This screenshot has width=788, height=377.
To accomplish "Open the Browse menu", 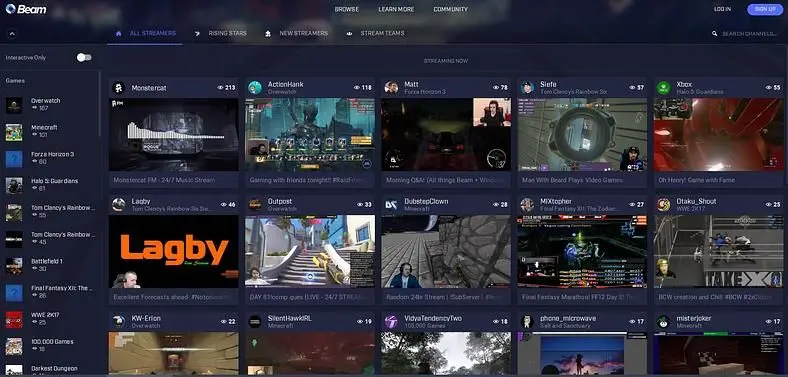I will [347, 9].
